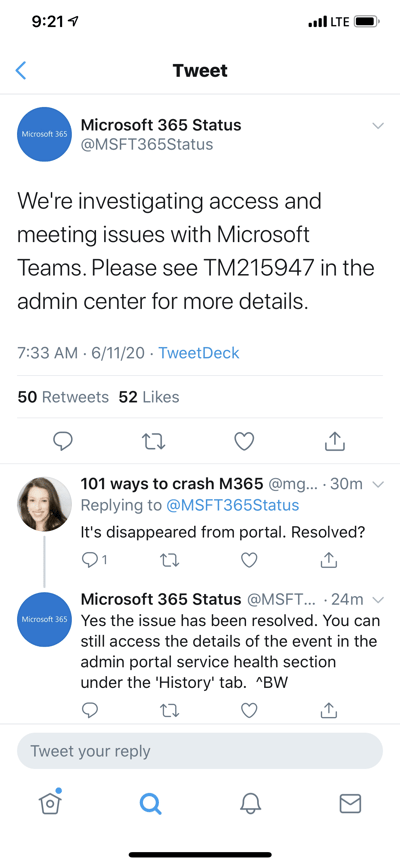Tap the "Tweet your reply" field

[x=200, y=751]
